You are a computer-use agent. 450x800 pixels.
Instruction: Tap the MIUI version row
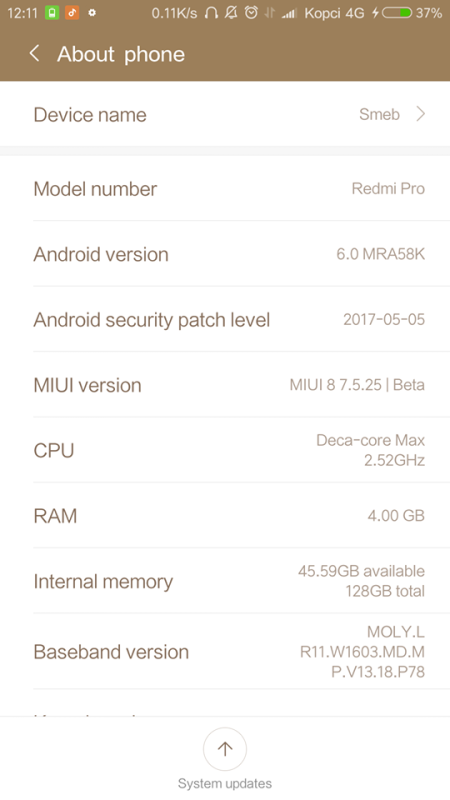(225, 385)
